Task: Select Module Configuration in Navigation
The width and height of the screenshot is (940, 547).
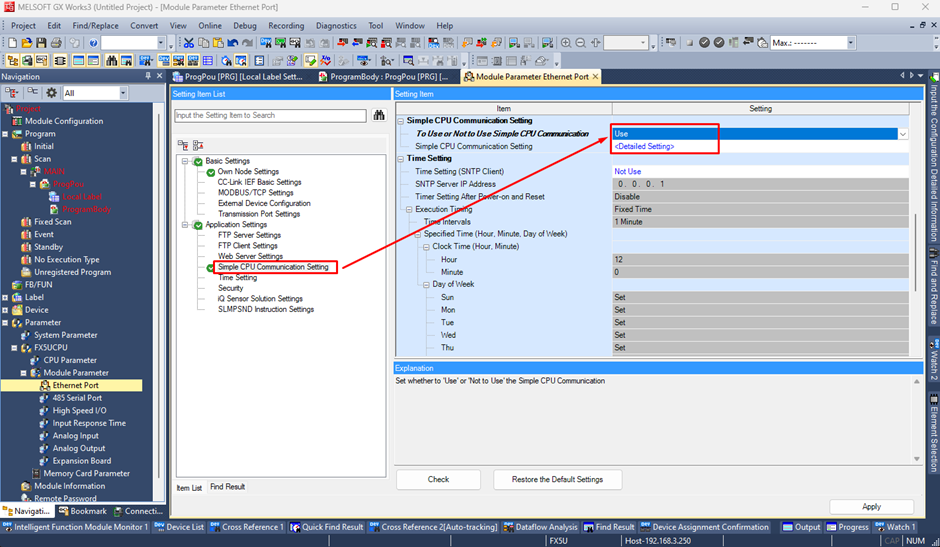Action: (64, 121)
